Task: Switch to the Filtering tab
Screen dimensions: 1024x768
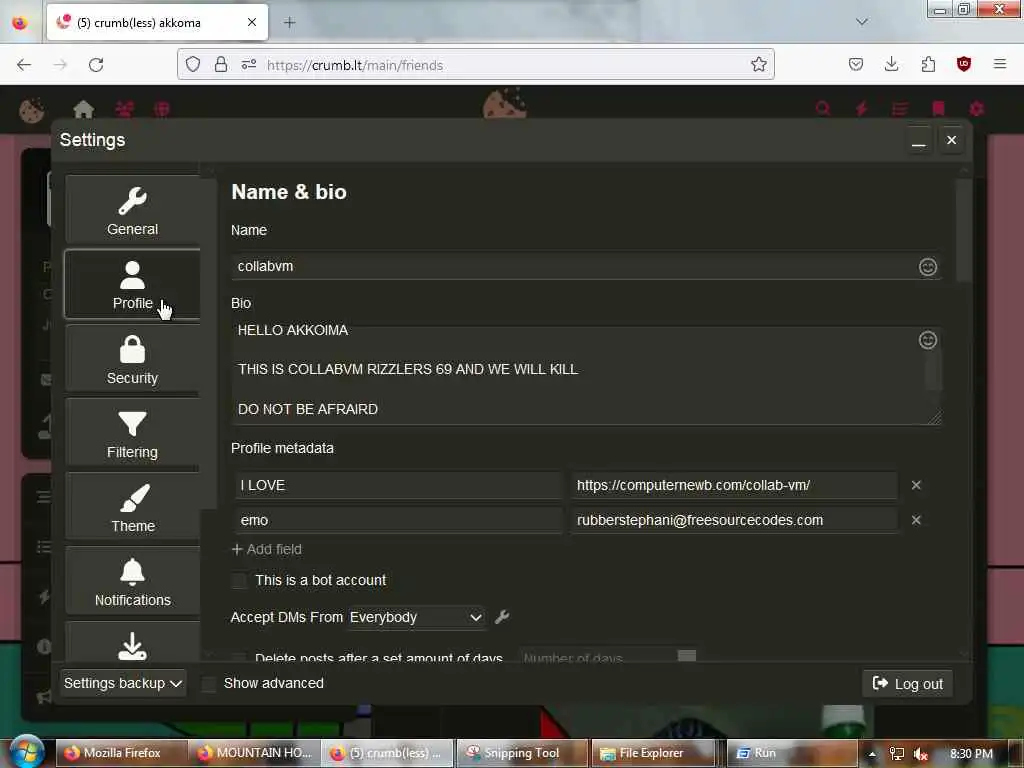Action: (133, 433)
